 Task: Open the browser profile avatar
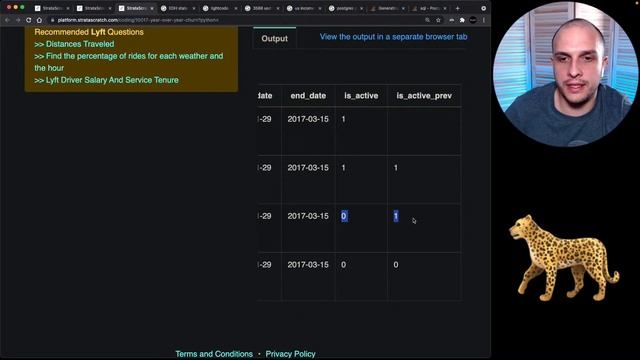click(x=473, y=20)
